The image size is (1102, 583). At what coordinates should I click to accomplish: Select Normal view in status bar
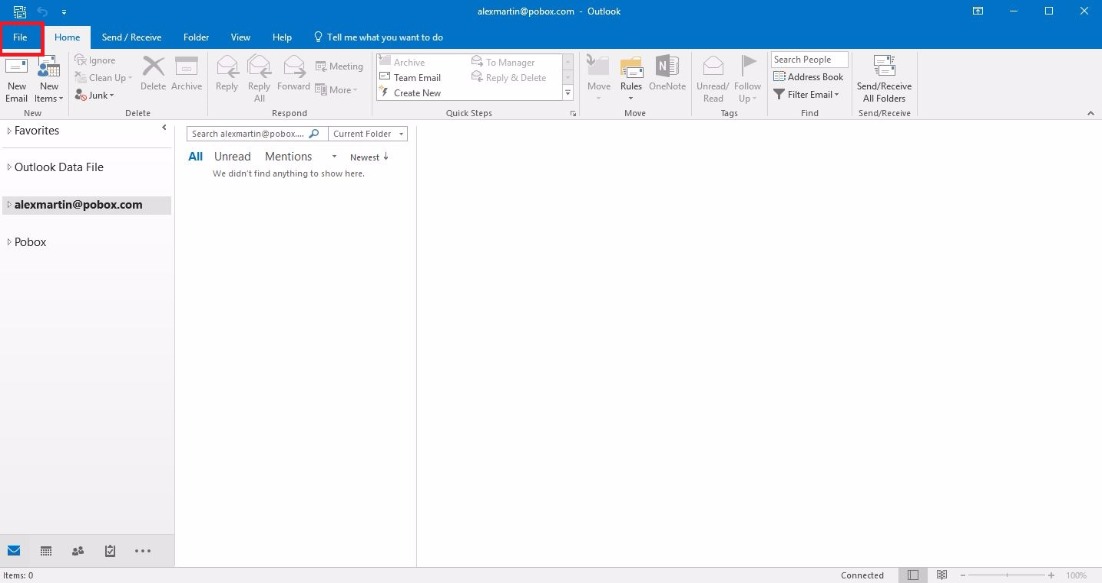(912, 575)
